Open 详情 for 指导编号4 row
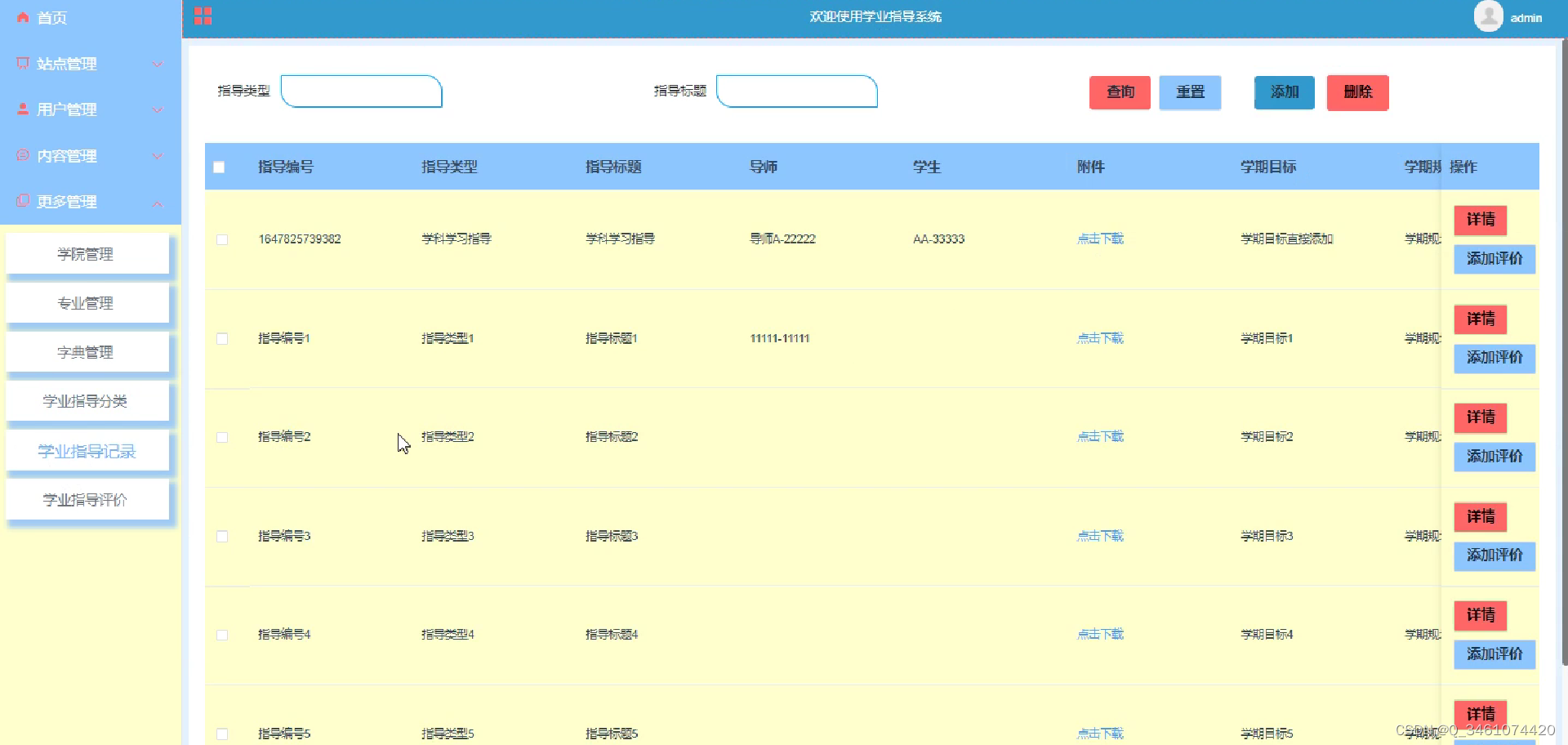This screenshot has height=745, width=1568. click(1481, 615)
